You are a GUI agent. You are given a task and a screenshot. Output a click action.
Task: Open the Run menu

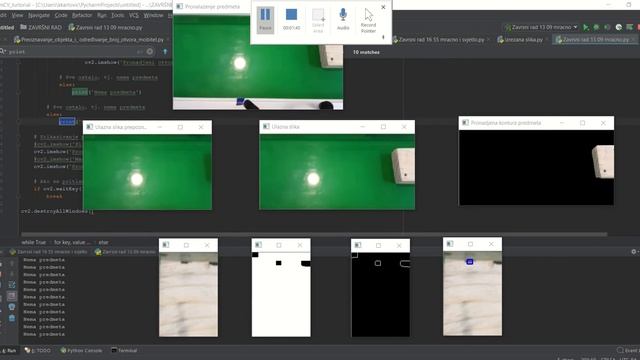(101, 15)
